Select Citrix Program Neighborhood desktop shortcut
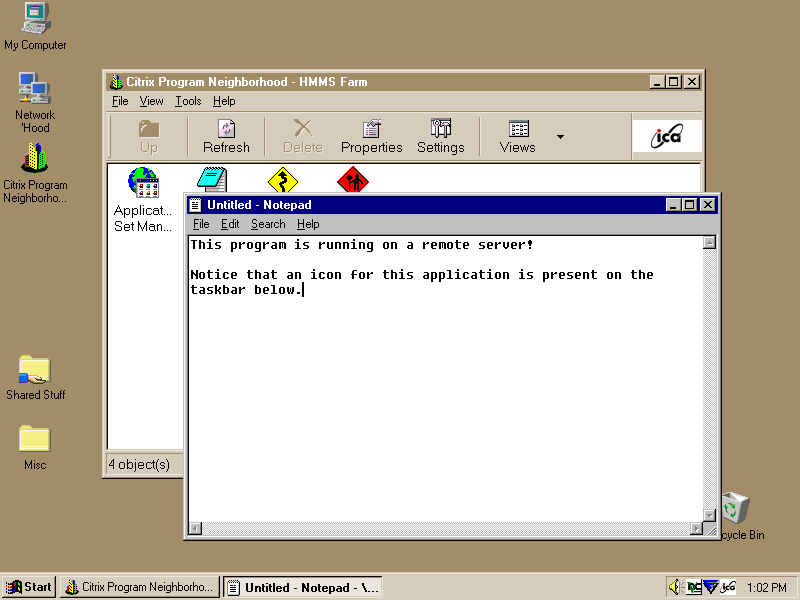Image resolution: width=800 pixels, height=600 pixels. [35, 172]
